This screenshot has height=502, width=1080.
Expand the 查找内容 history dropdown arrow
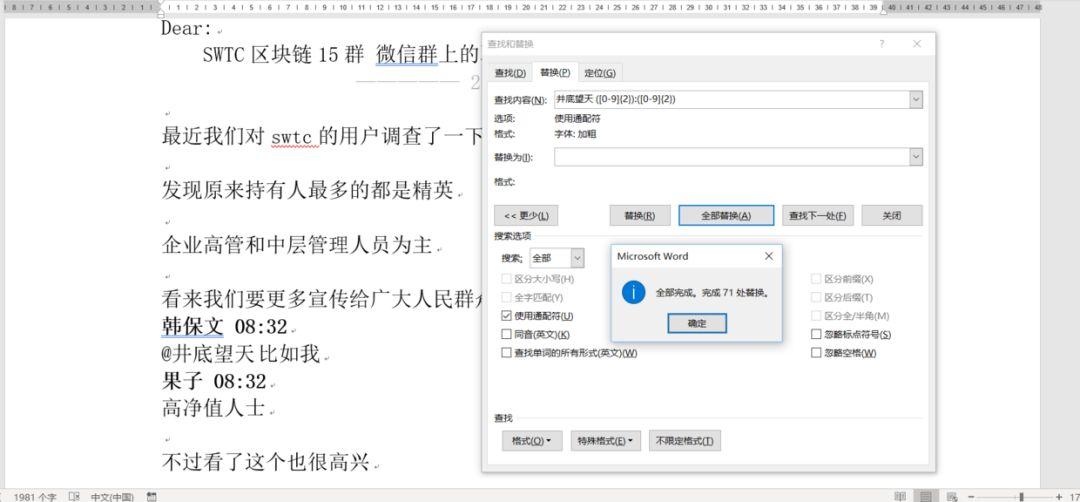tap(916, 99)
